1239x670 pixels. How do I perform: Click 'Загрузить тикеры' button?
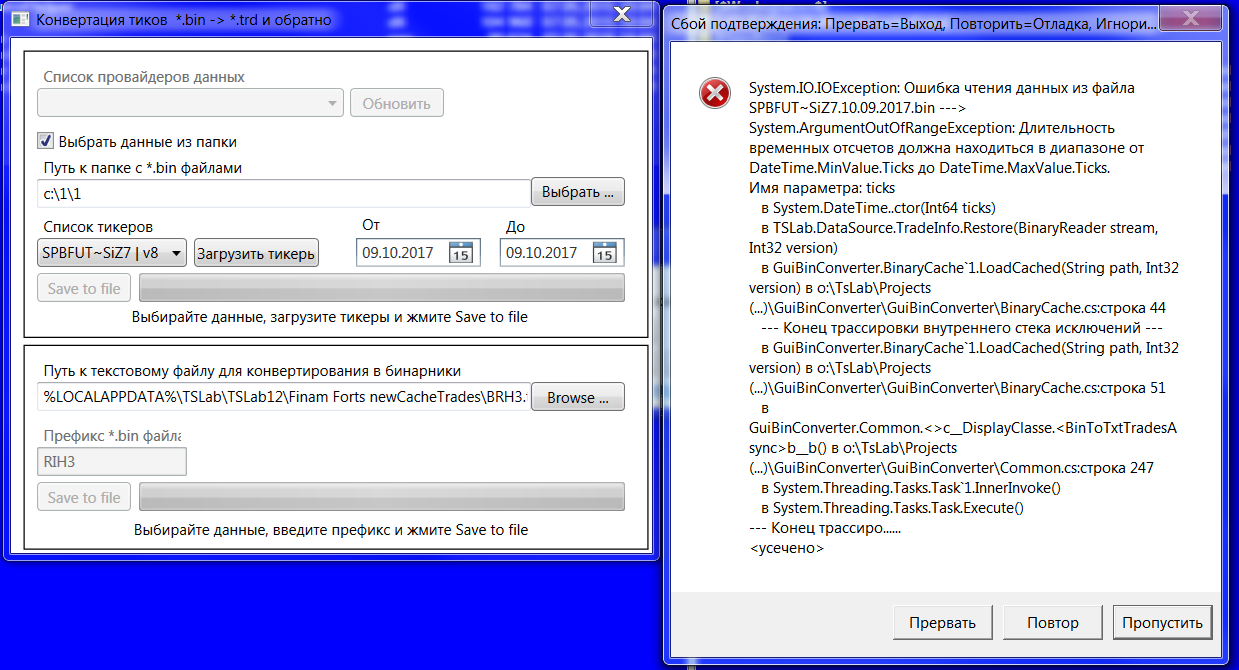pyautogui.click(x=256, y=253)
